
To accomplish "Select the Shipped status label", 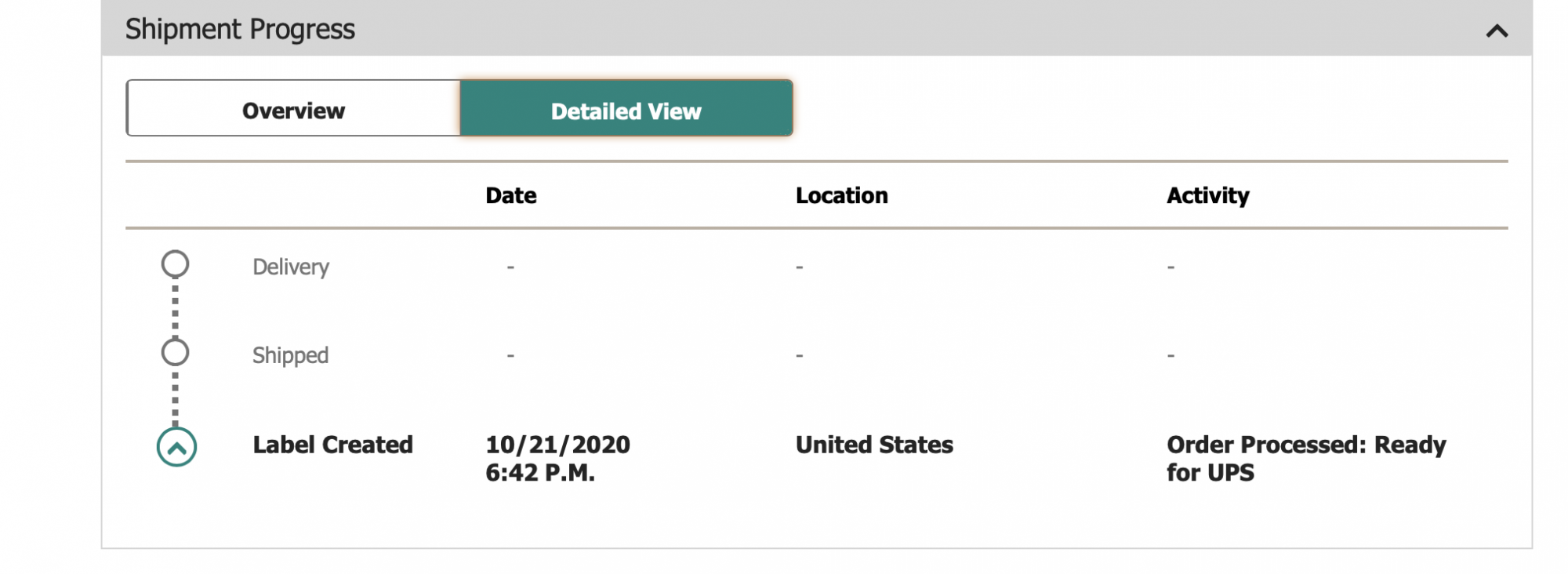I will 290,356.
